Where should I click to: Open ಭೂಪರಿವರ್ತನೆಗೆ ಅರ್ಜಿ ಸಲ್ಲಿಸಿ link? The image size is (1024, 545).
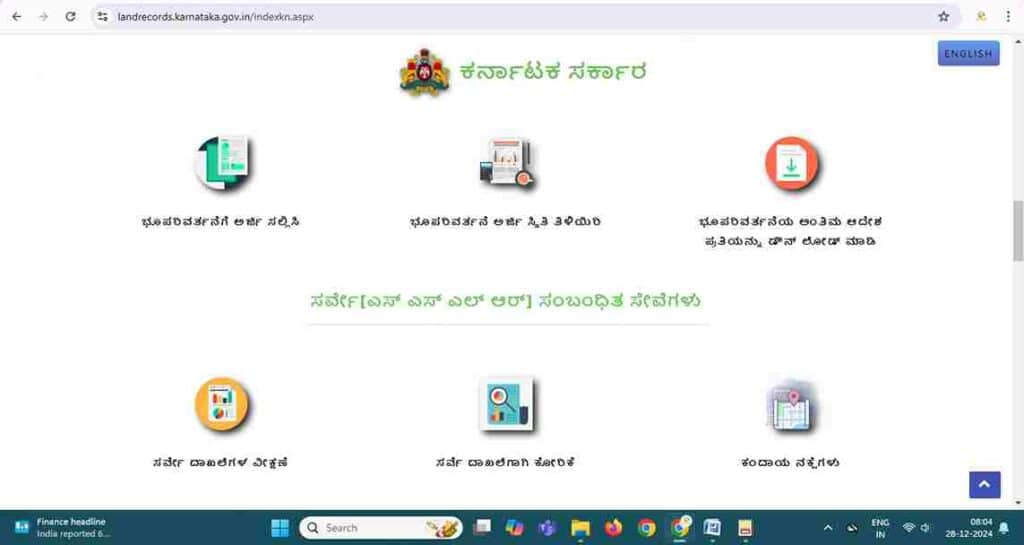click(x=221, y=222)
